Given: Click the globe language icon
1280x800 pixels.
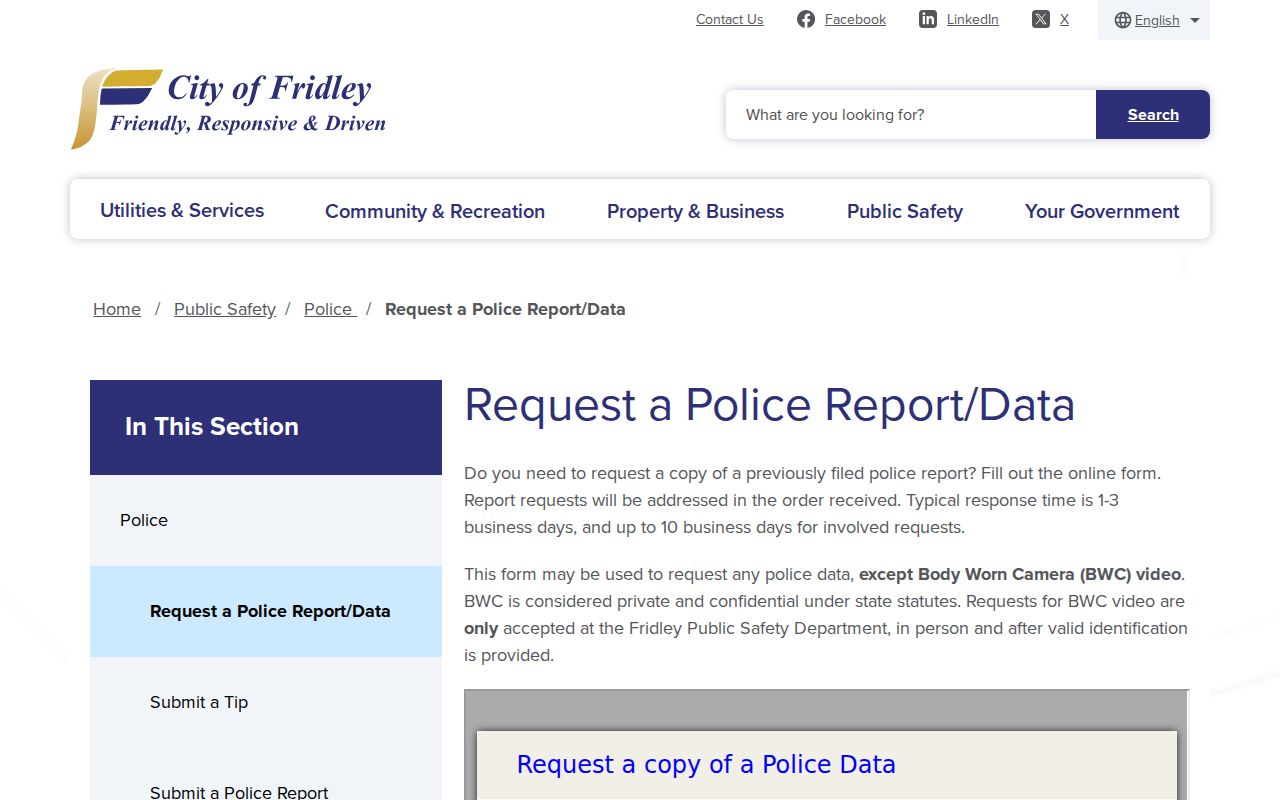Looking at the screenshot, I should (1123, 20).
